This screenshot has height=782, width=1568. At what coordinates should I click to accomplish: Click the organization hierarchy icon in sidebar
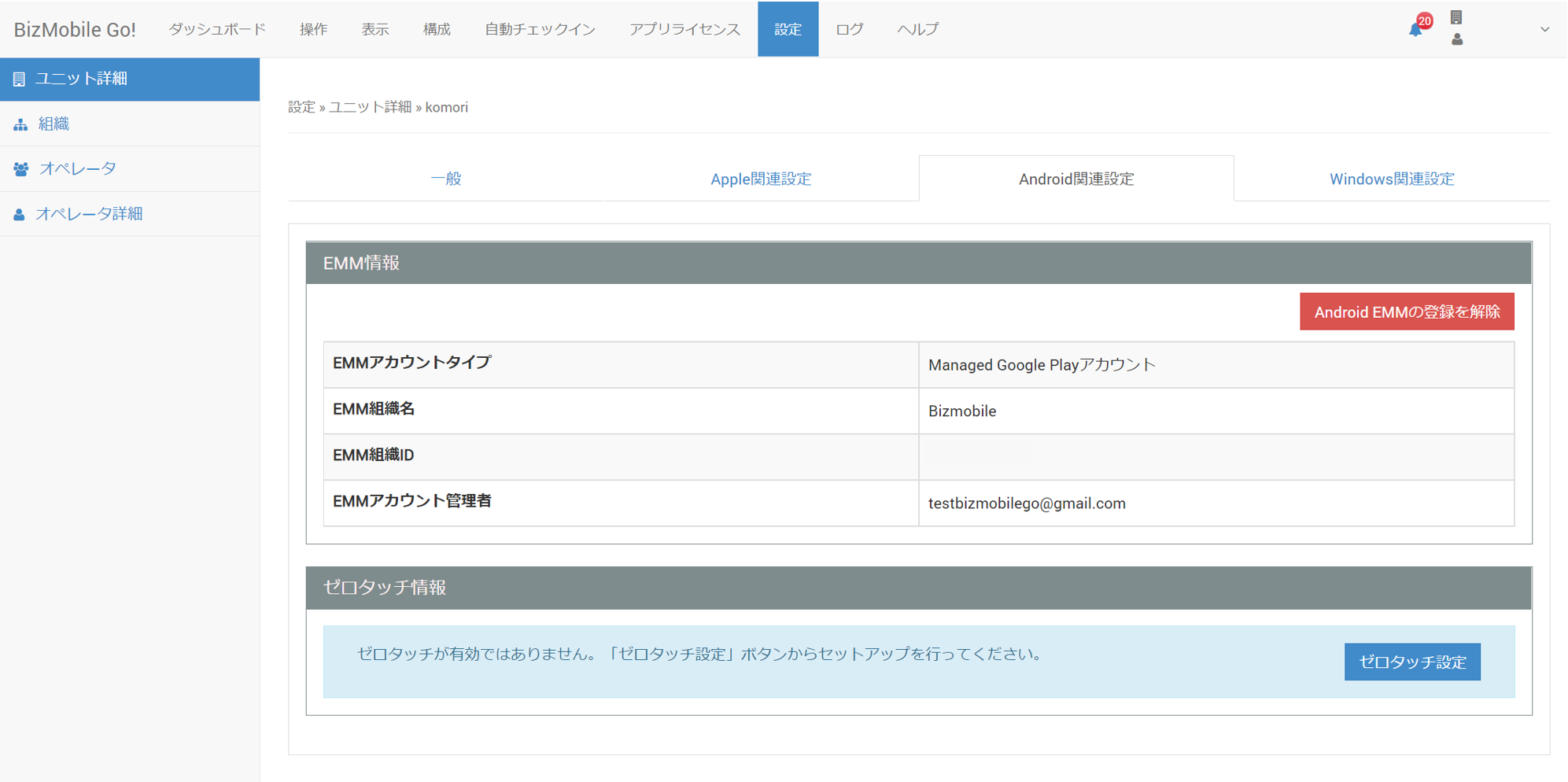(x=20, y=124)
